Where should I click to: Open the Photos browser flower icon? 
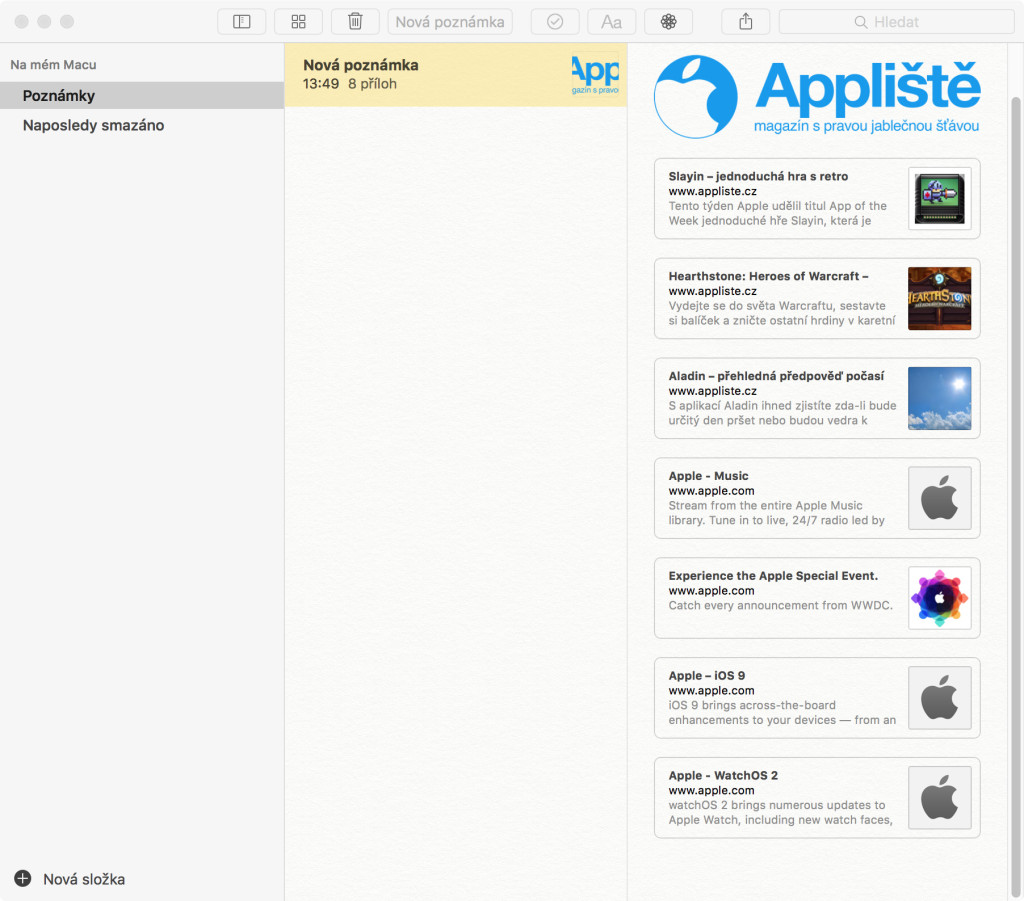(x=668, y=22)
